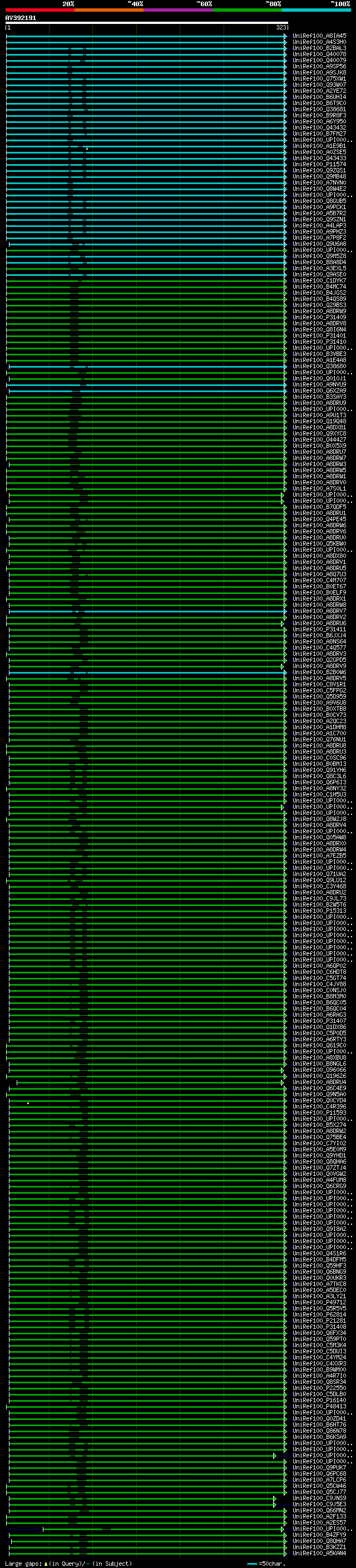Select hit label UniRef100_P11574

319,164
